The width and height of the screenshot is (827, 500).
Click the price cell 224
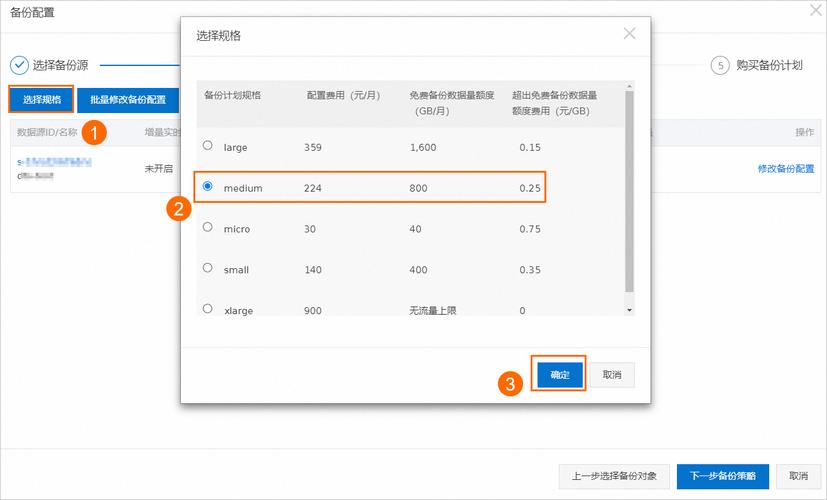tap(313, 188)
